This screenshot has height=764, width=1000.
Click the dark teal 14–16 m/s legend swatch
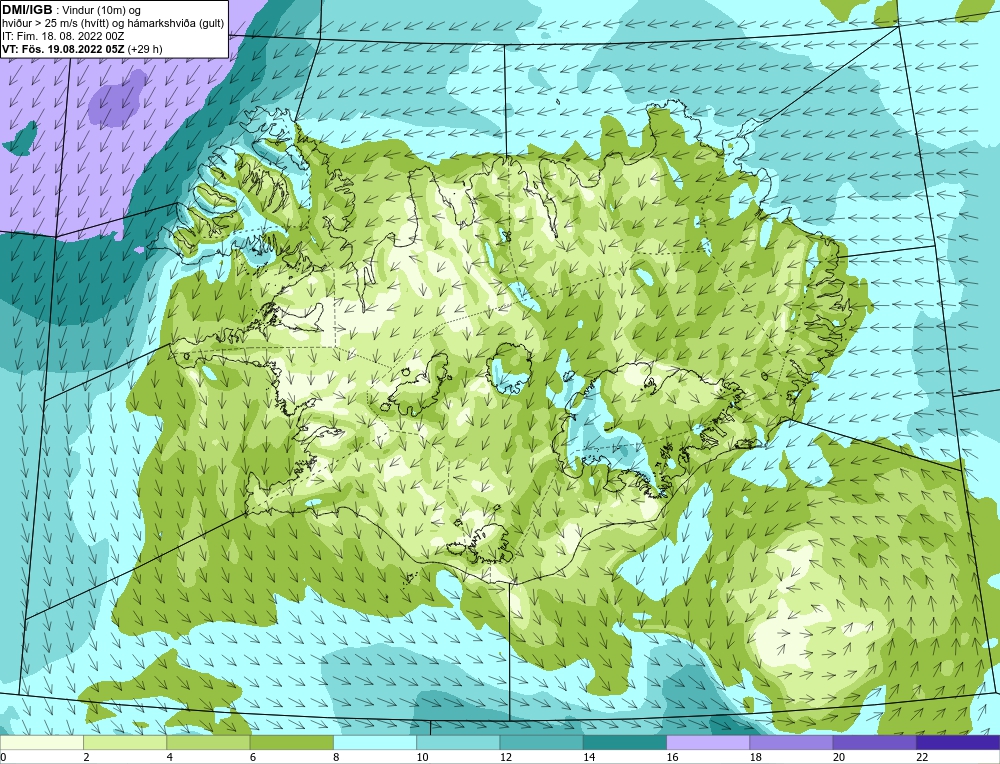coord(624,742)
